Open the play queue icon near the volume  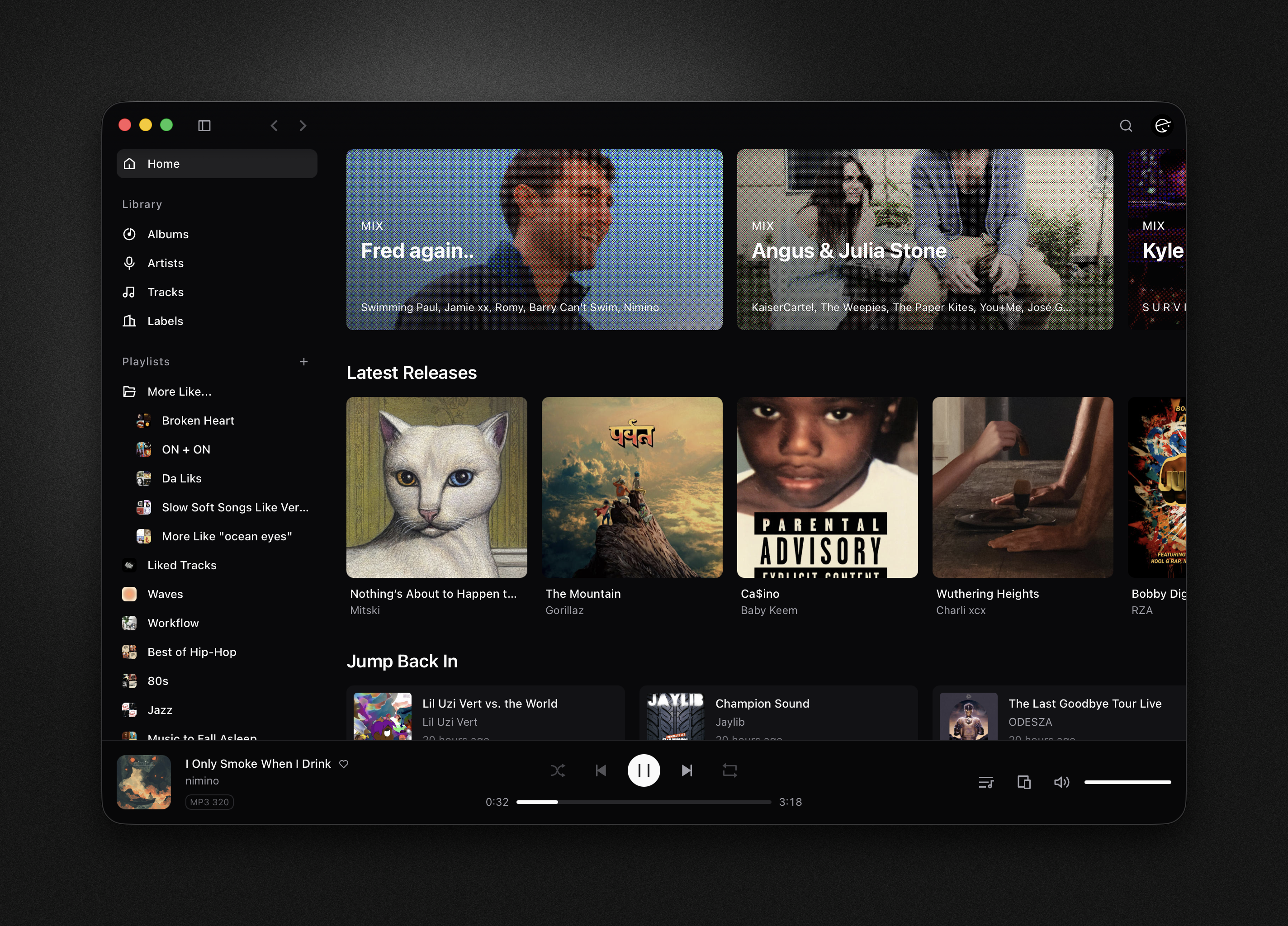pos(986,782)
